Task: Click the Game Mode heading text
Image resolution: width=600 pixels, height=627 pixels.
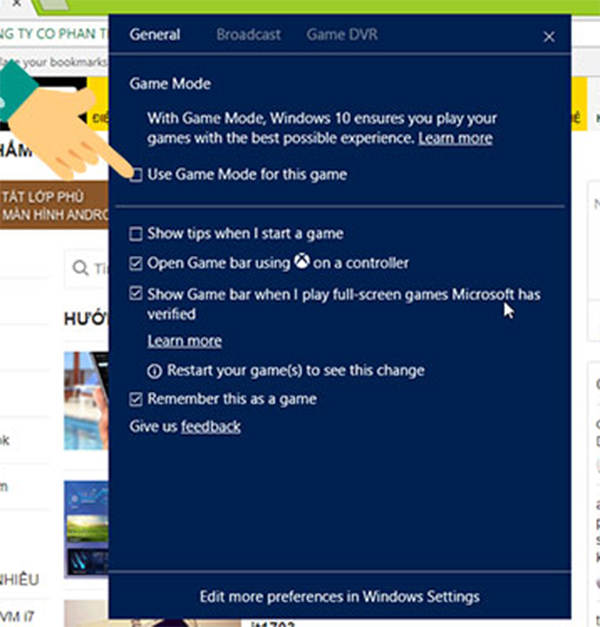Action: 170,84
